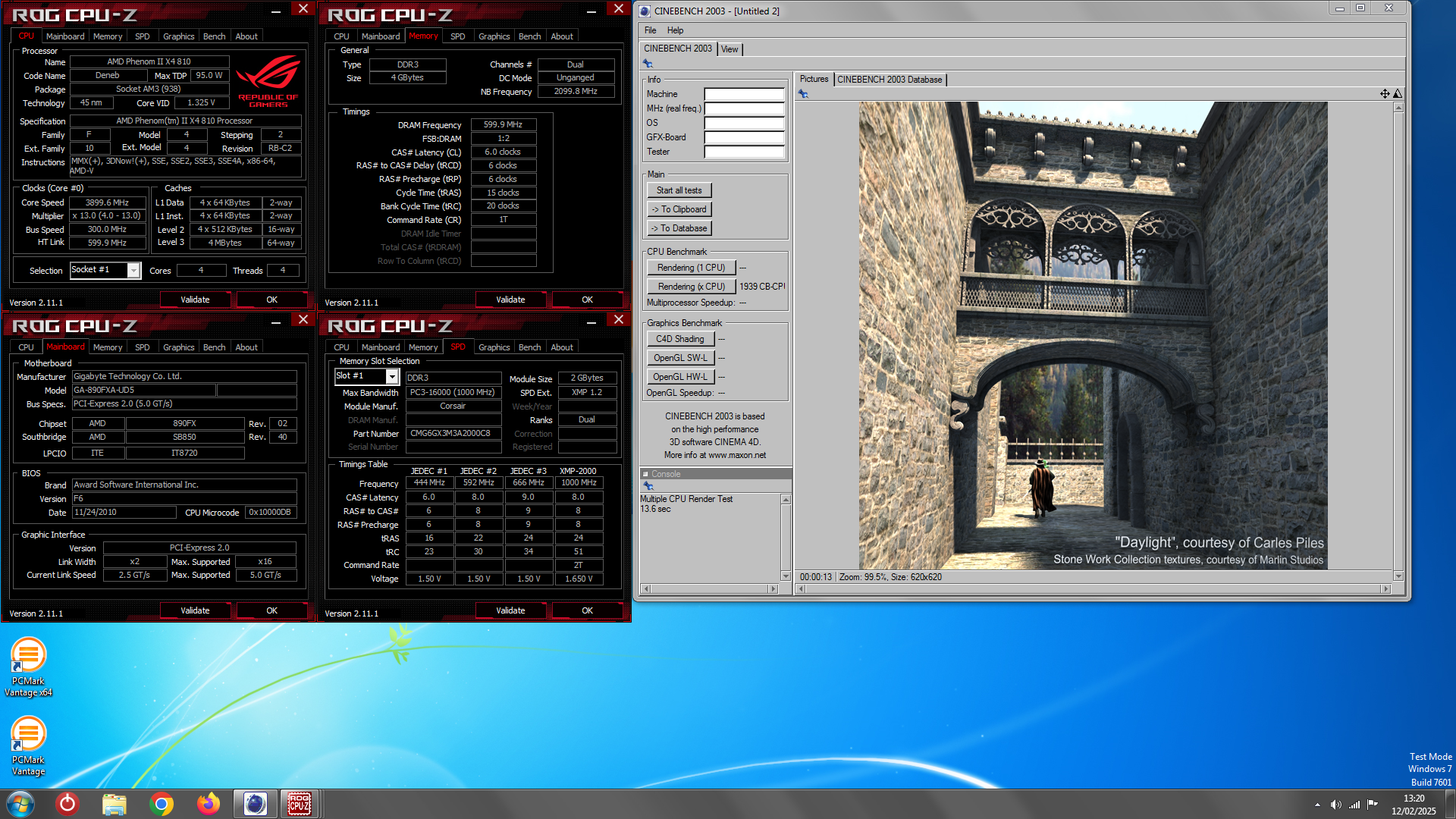Switch to CINEBENCH via taskbar icon

[x=255, y=804]
